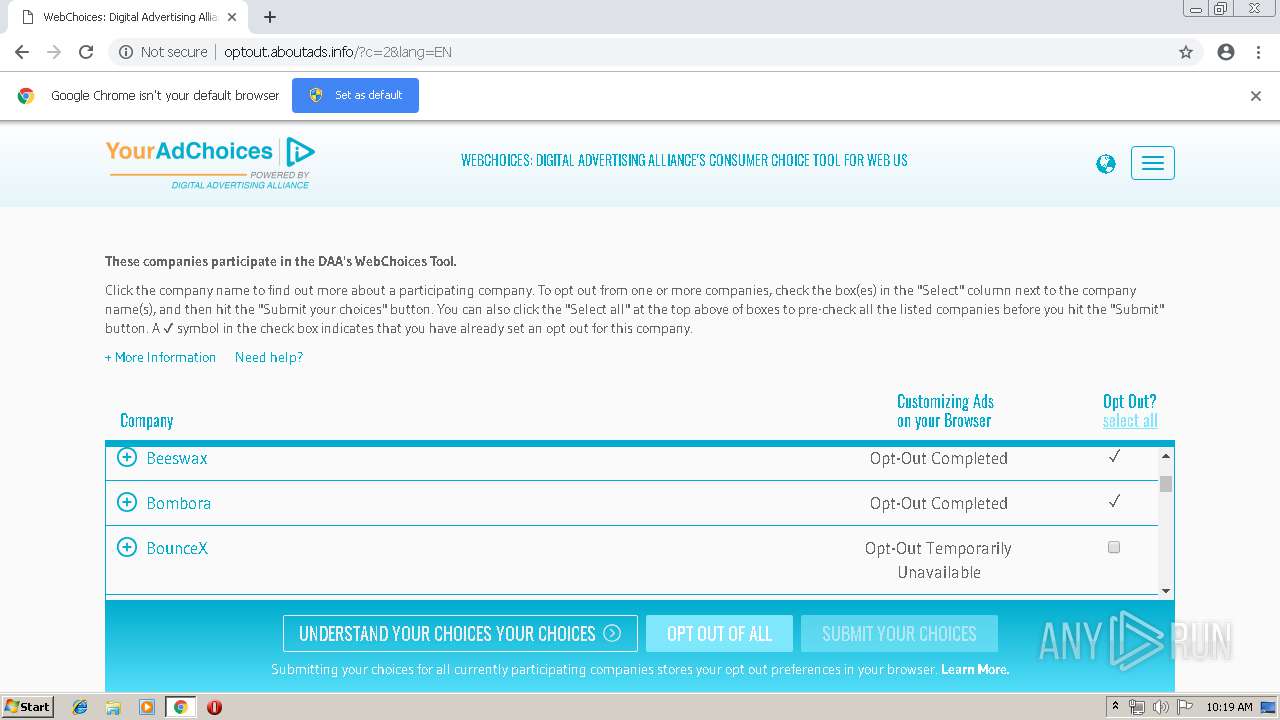Set Chrome as default browser
Image resolution: width=1280 pixels, height=720 pixels.
coord(355,95)
